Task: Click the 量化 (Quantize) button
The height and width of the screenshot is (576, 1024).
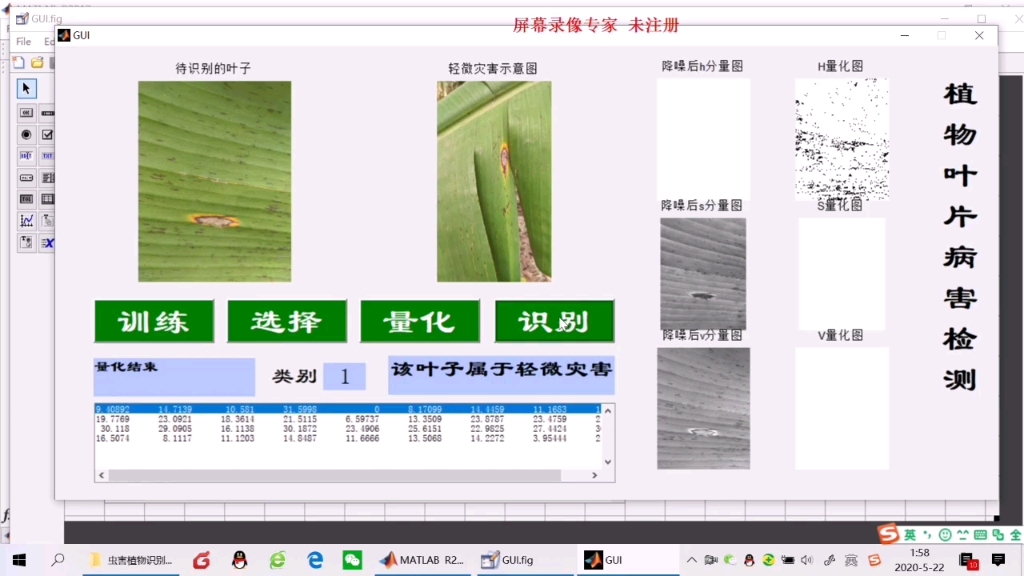Action: coord(419,321)
